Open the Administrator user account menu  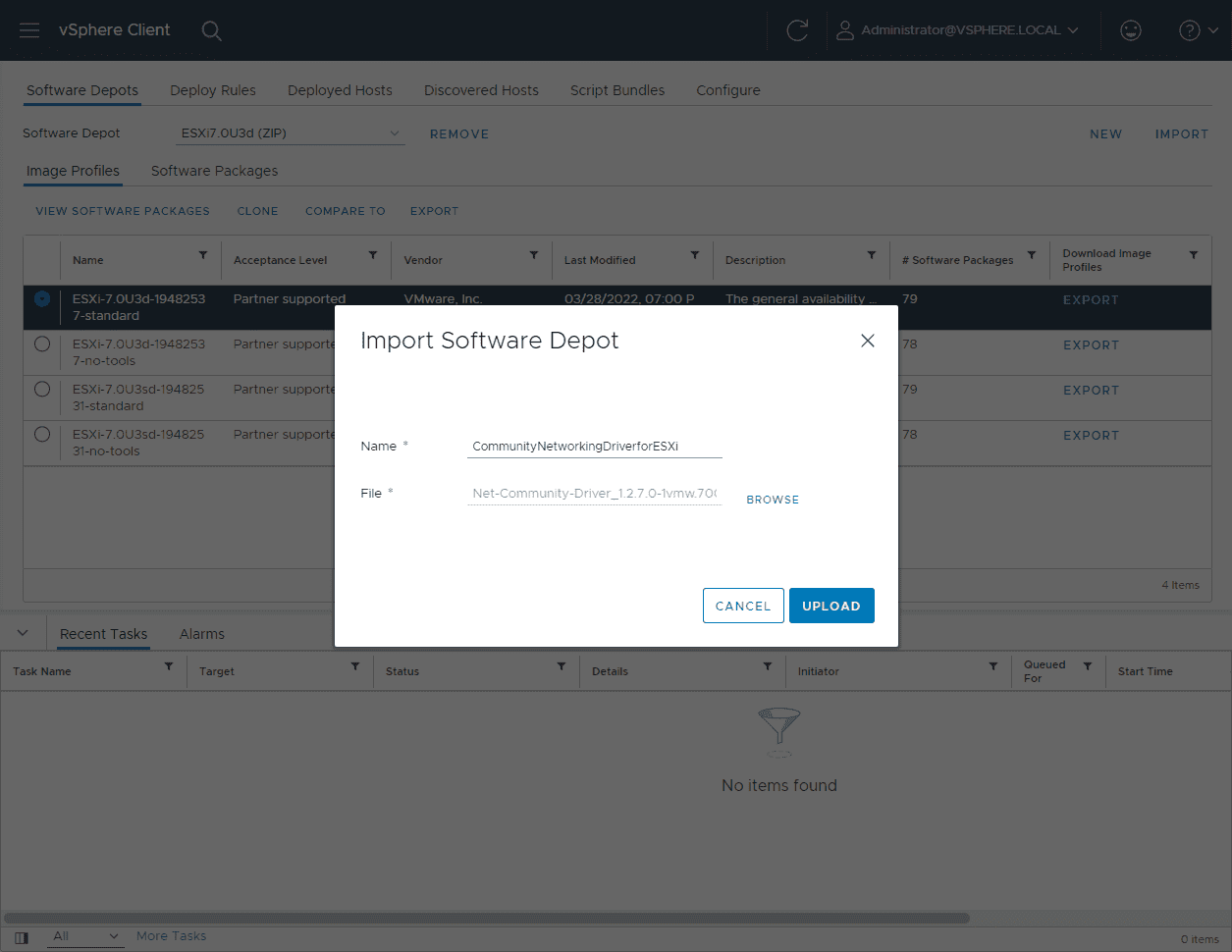coord(957,30)
